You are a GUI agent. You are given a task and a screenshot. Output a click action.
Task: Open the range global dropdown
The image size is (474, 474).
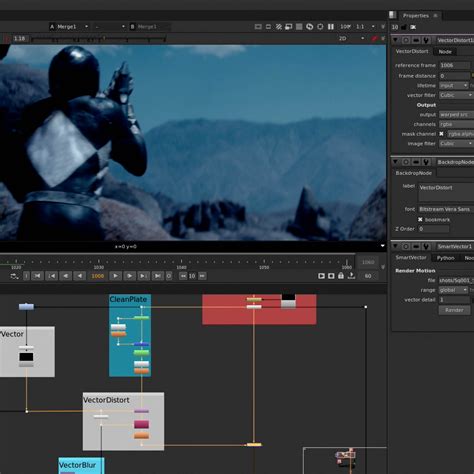click(454, 290)
